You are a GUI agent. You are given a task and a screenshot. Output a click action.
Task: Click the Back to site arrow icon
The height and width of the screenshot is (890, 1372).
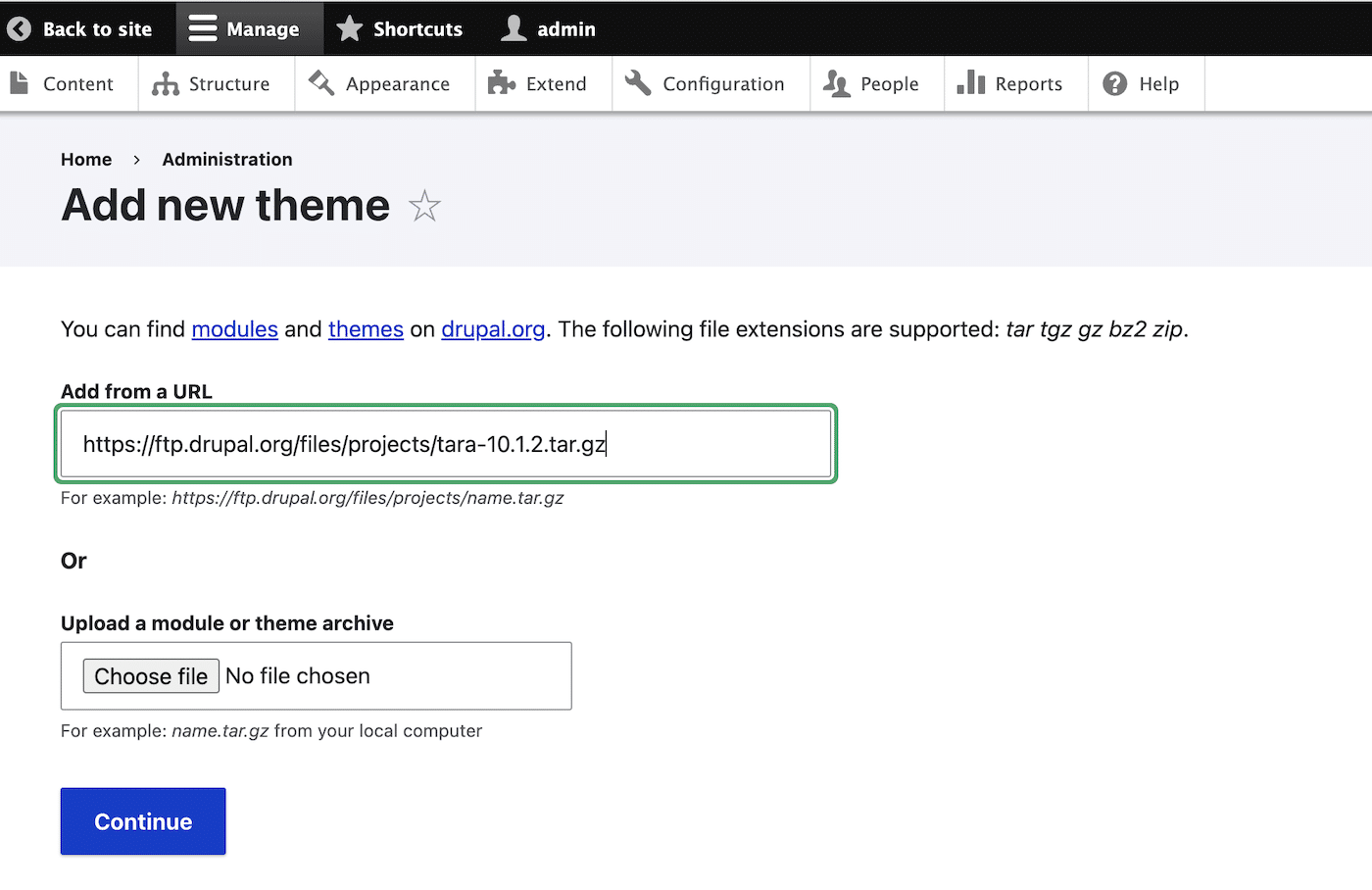[x=20, y=28]
